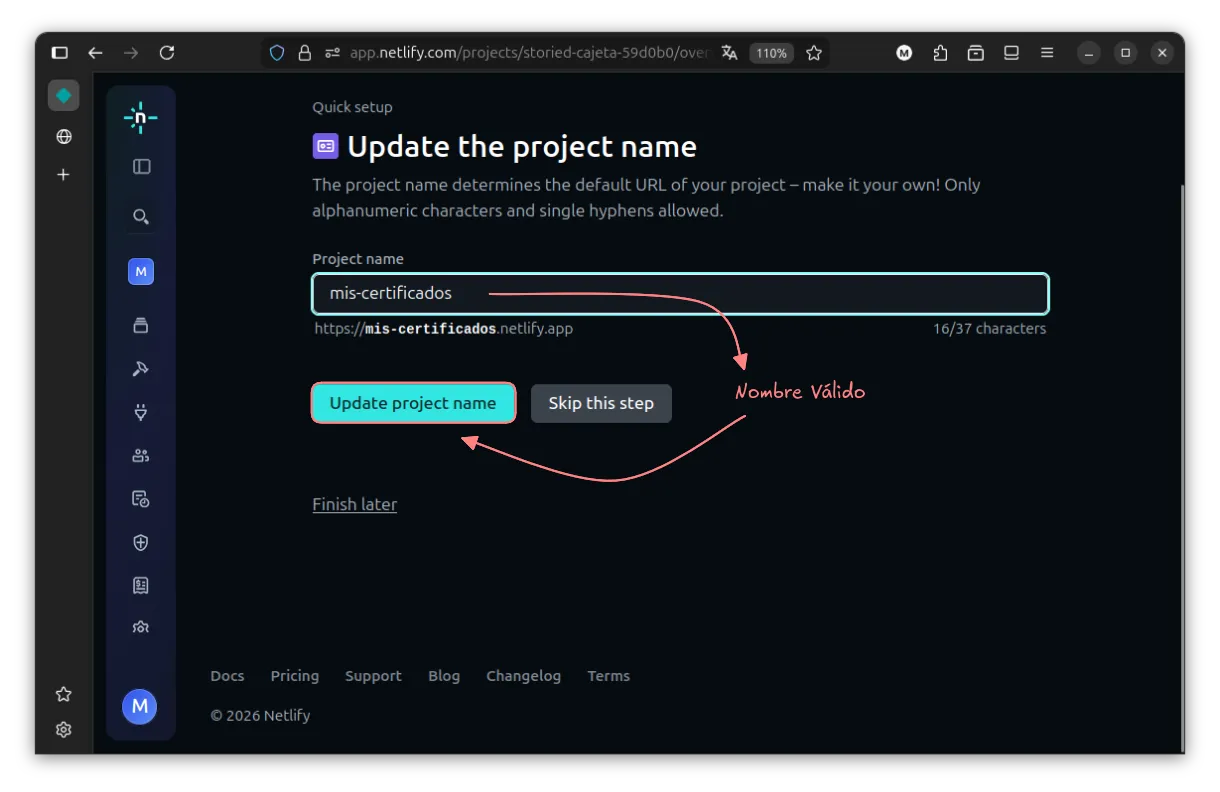Image resolution: width=1220 pixels, height=792 pixels.
Task: Open the Docs footer link
Action: pyautogui.click(x=227, y=676)
